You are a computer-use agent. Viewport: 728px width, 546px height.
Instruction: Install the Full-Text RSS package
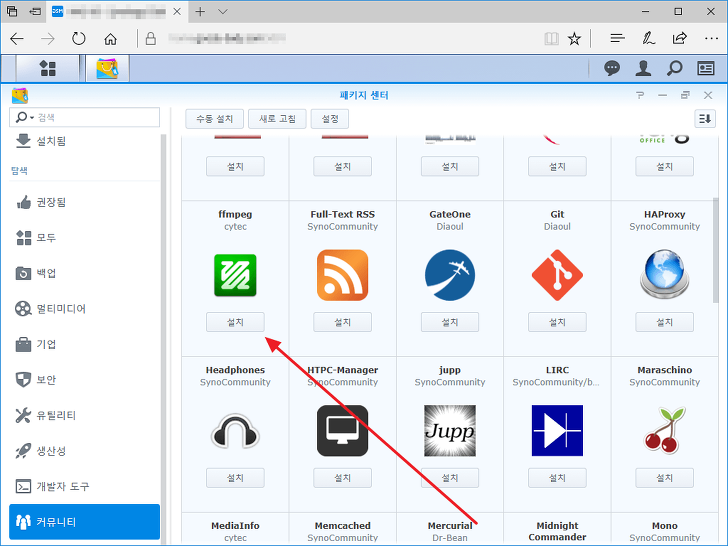tap(342, 322)
